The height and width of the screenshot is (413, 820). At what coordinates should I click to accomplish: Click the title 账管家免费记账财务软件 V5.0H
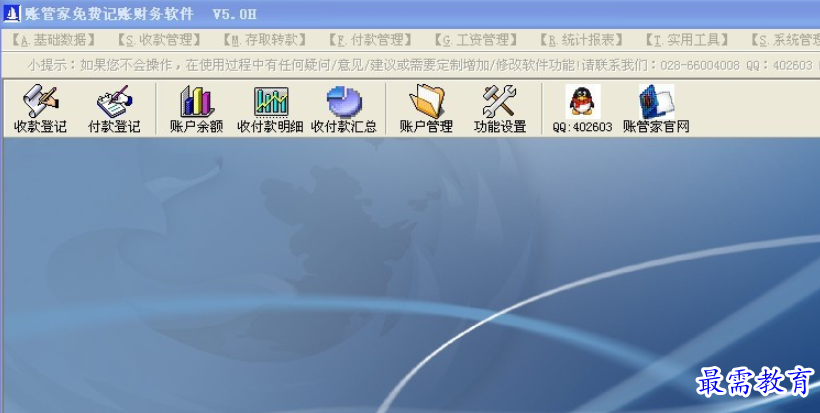coord(141,14)
